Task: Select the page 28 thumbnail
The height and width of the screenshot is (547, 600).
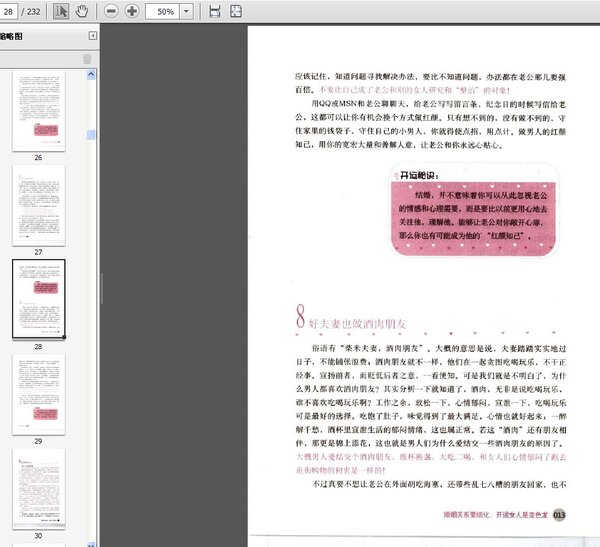Action: (39, 299)
